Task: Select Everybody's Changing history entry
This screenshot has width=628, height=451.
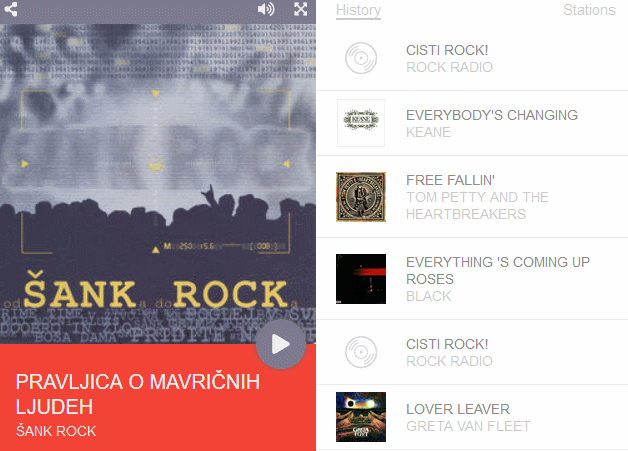Action: click(x=472, y=123)
